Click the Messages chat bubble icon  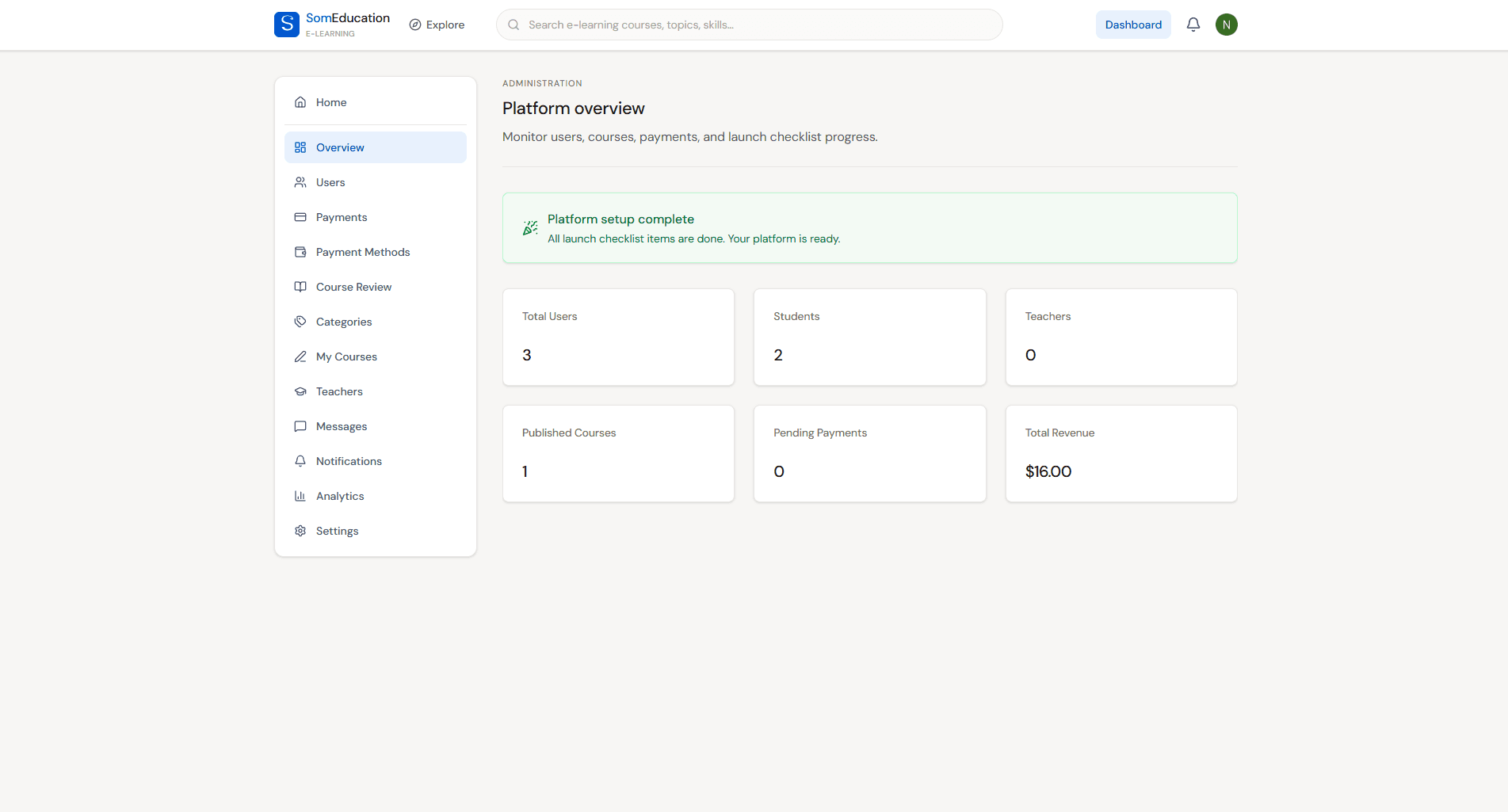(300, 426)
